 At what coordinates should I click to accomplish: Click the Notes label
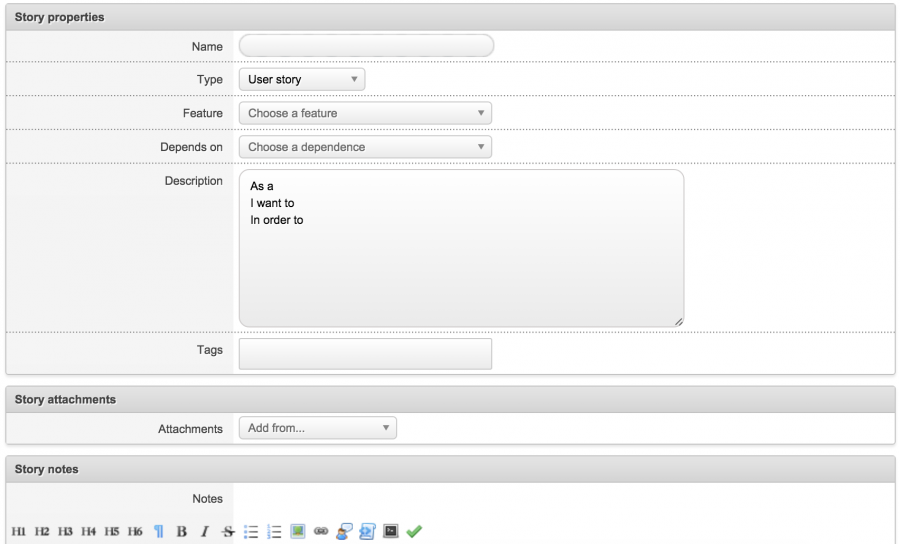(x=207, y=499)
